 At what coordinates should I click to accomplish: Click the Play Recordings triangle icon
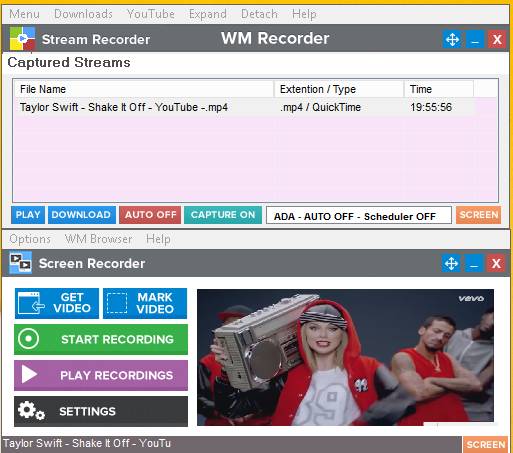click(x=29, y=374)
